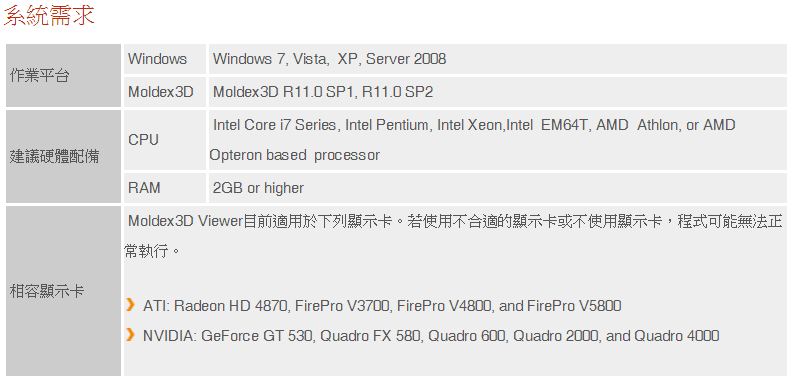Select the 作業平台 row header cell
Screen dimensions: 798x389
[x=63, y=75]
